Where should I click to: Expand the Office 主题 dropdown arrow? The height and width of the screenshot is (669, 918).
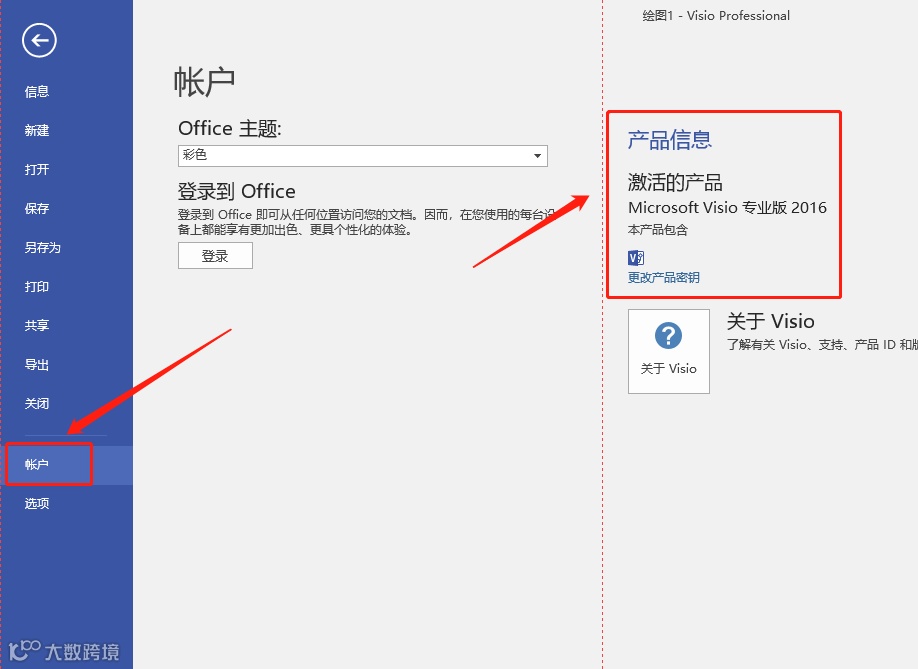537,156
